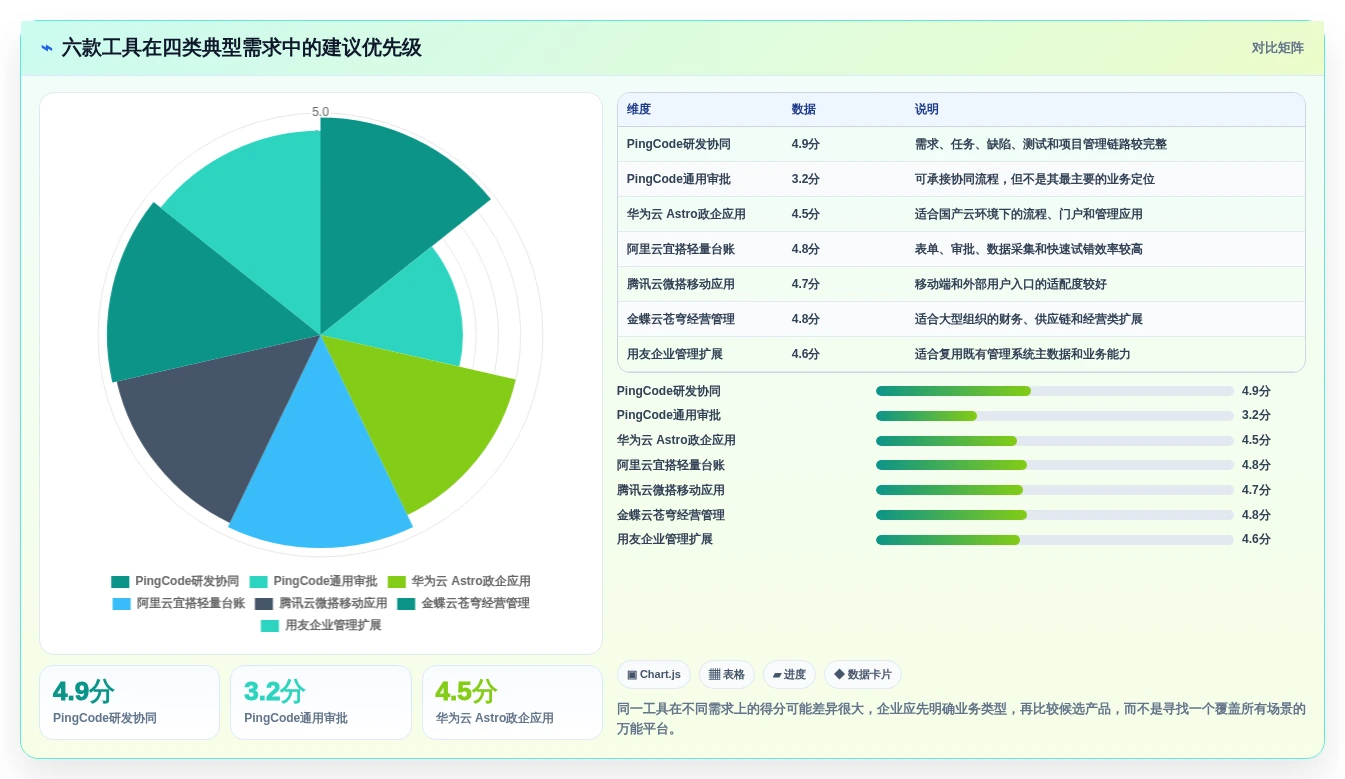Open the 4.9分 PingCode研发协同 data card

[x=129, y=702]
